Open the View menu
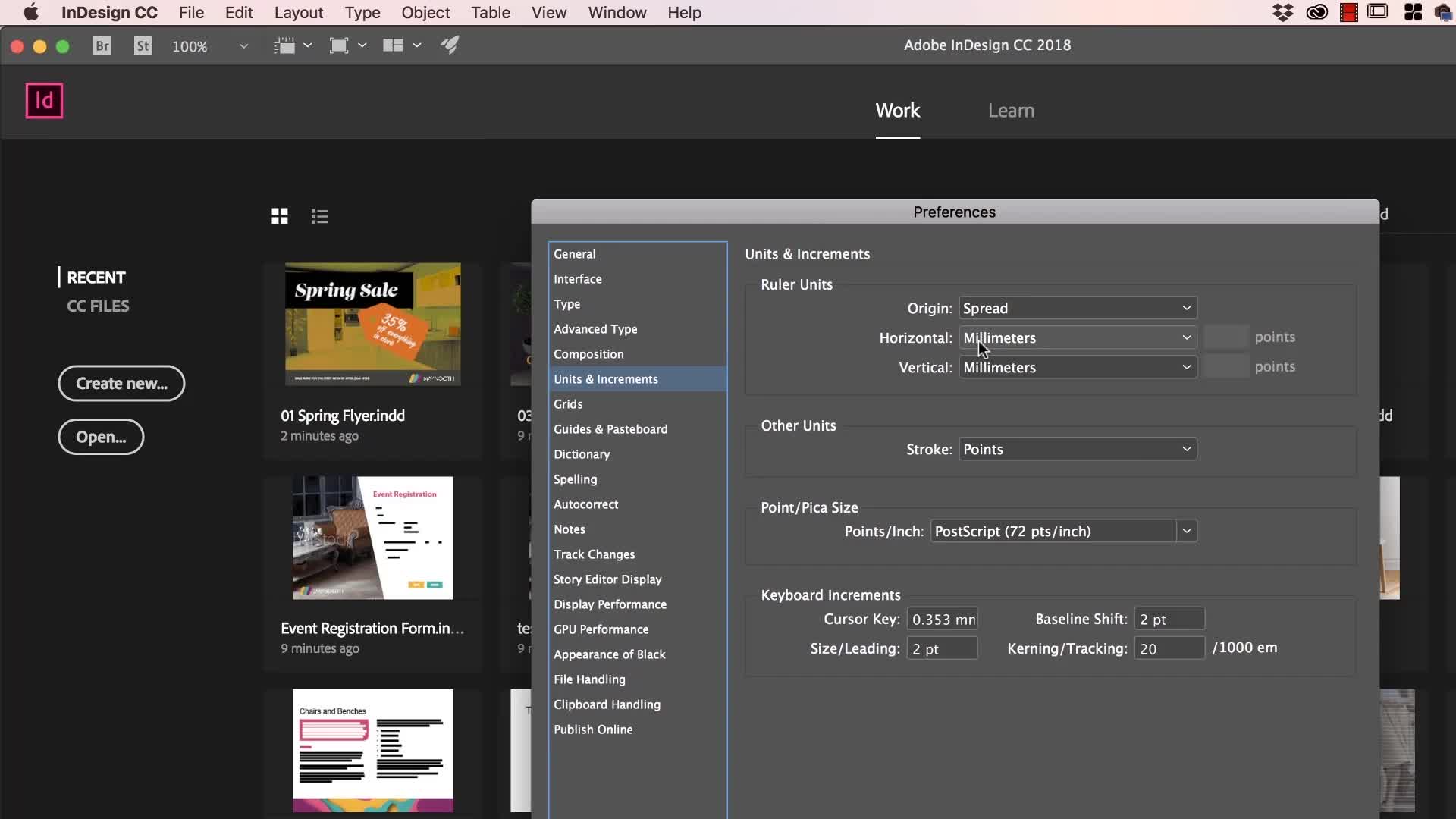This screenshot has width=1456, height=819. 549,12
